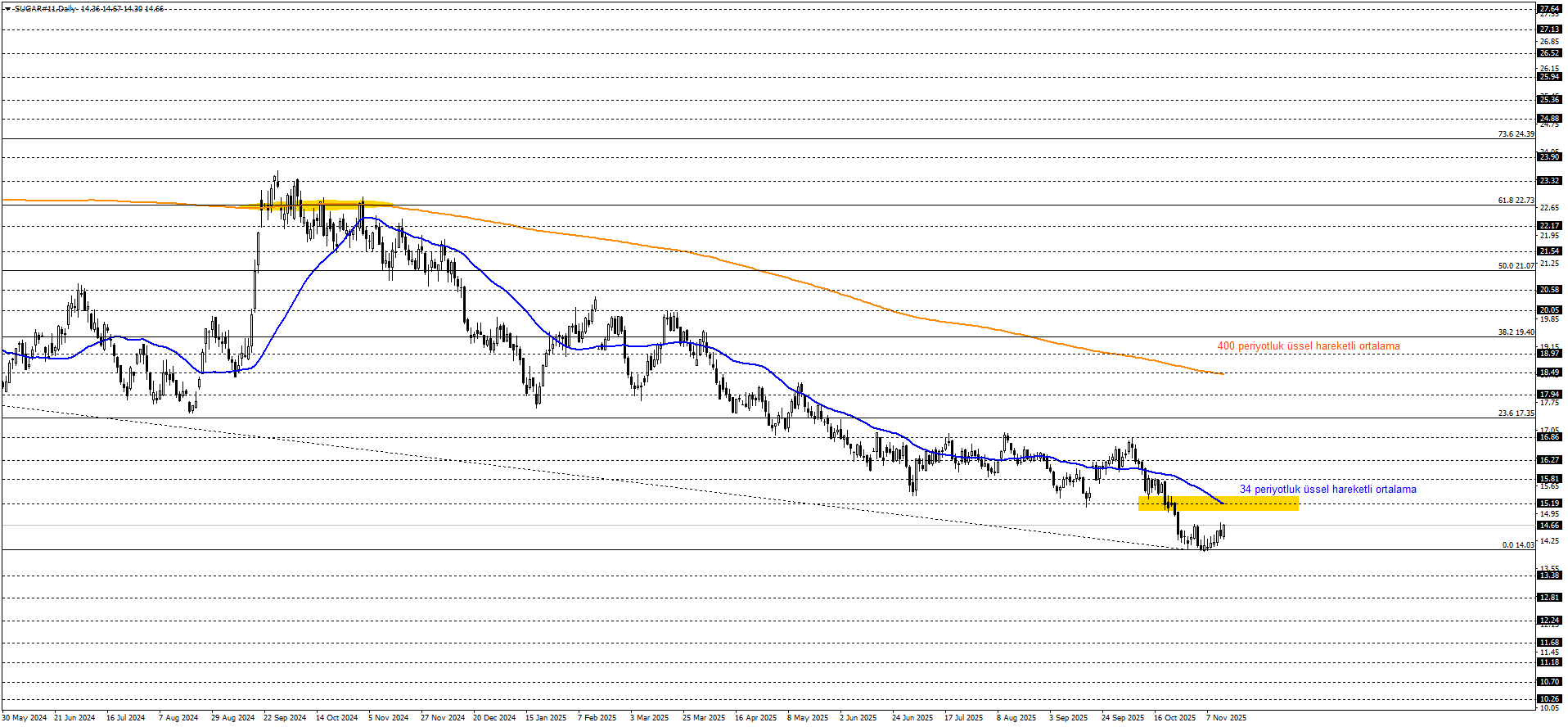
Task: Click the 18.49 price label on axis
Action: pyautogui.click(x=1548, y=373)
